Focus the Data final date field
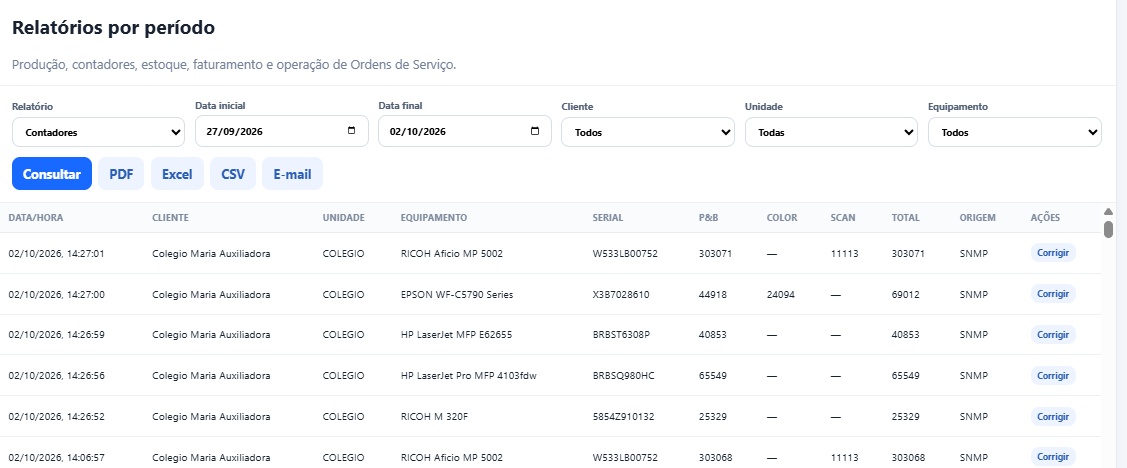 tap(465, 132)
